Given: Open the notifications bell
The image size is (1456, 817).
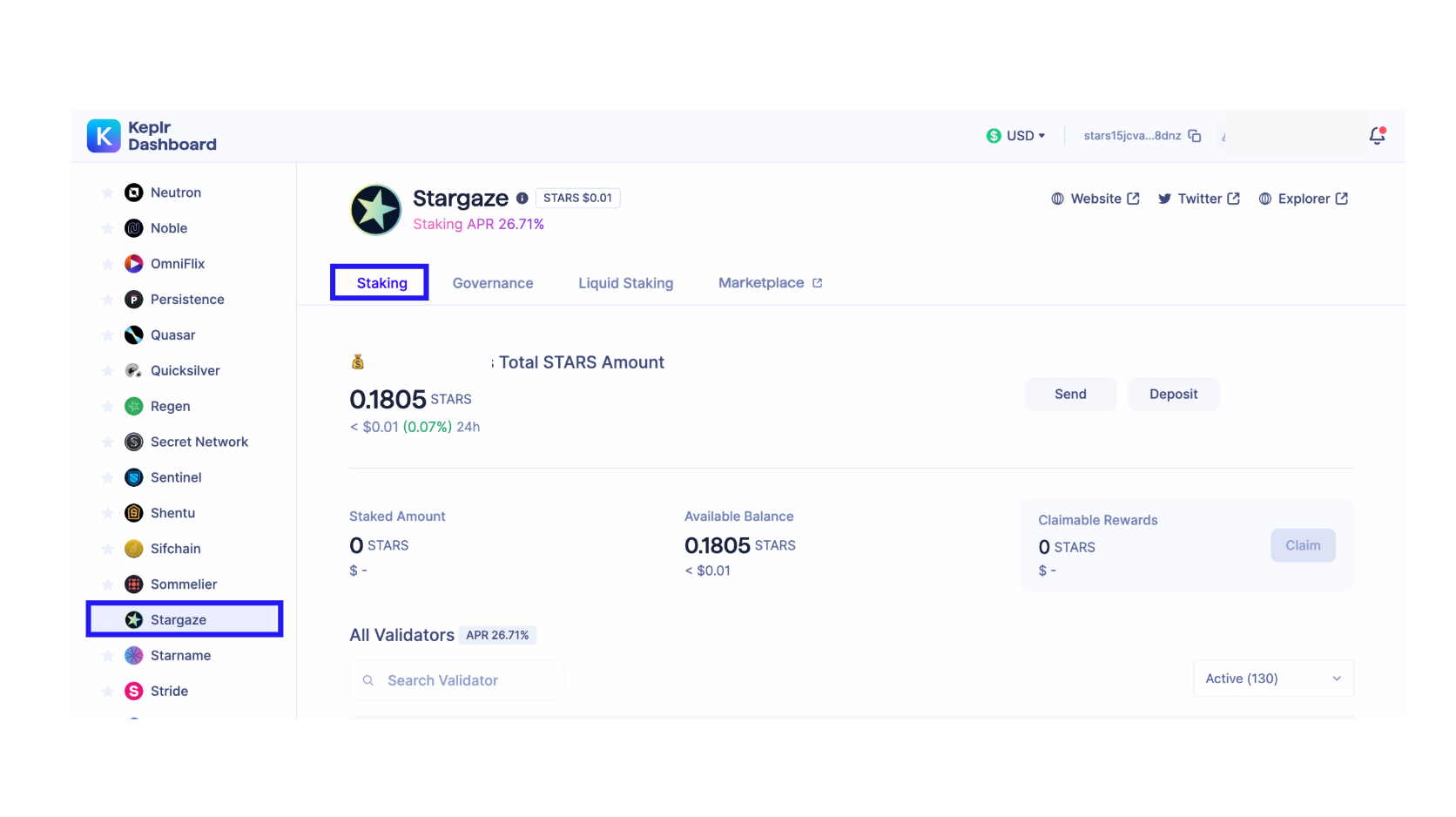Looking at the screenshot, I should click(x=1377, y=136).
